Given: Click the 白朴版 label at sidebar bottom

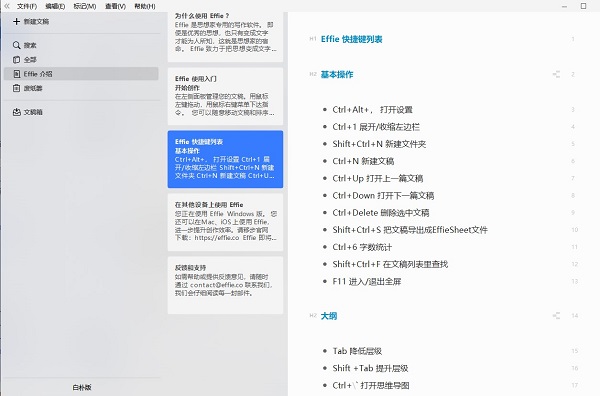Looking at the screenshot, I should pyautogui.click(x=82, y=387).
